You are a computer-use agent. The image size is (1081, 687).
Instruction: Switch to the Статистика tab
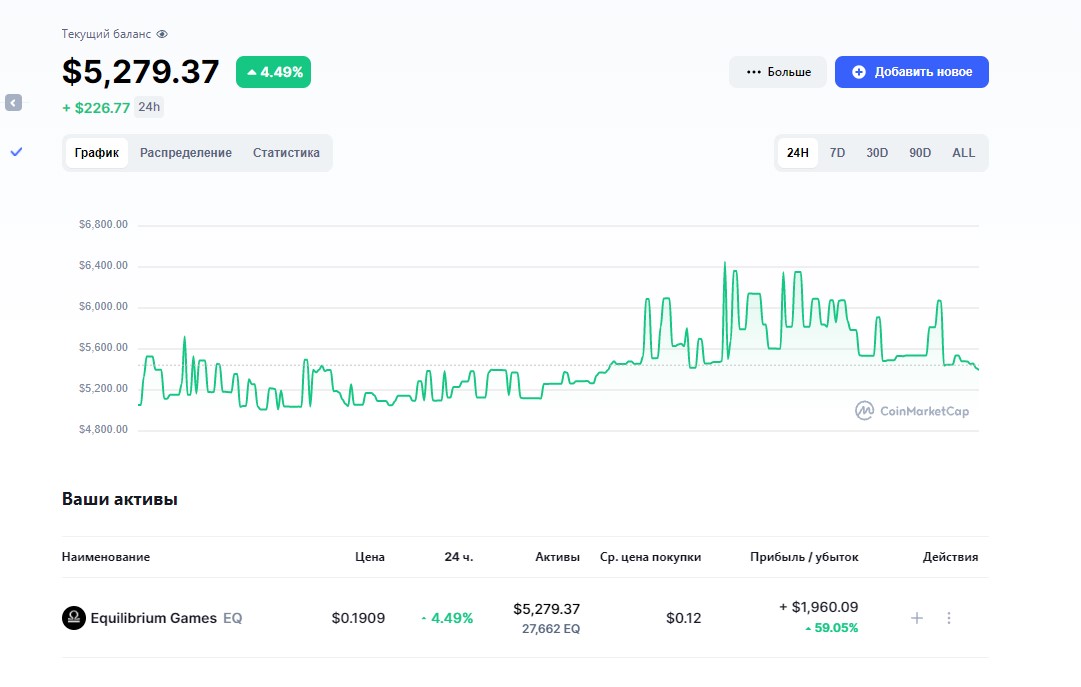(286, 152)
